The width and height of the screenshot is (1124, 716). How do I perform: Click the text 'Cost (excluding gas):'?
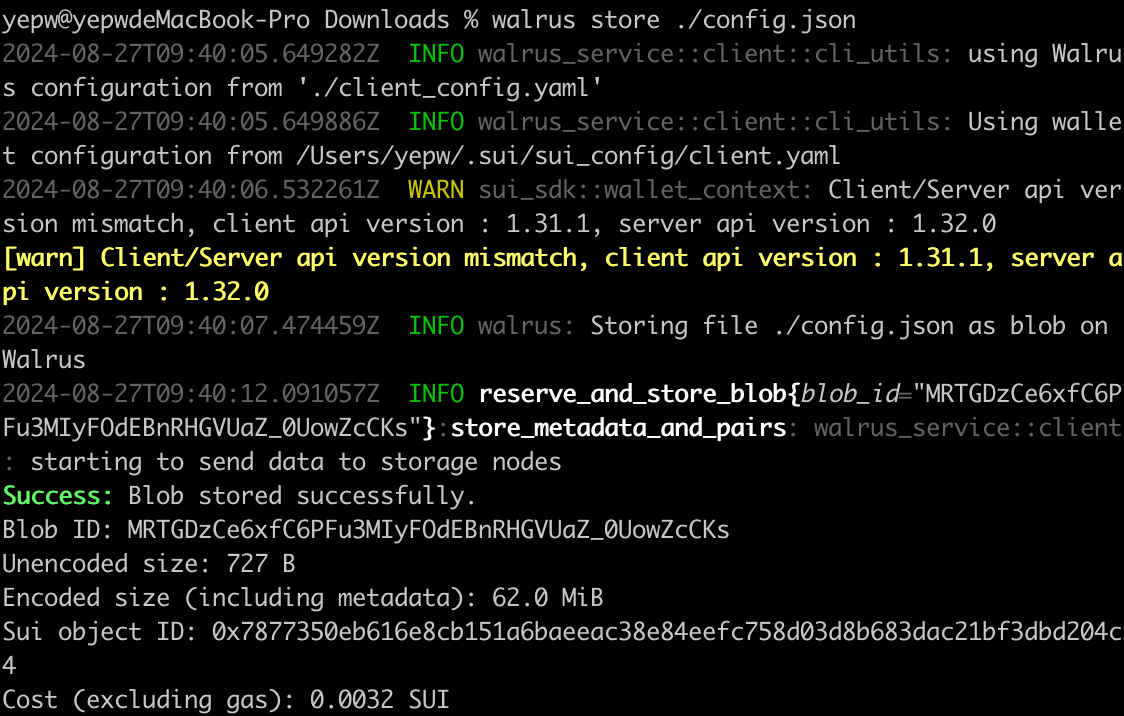pyautogui.click(x=149, y=700)
